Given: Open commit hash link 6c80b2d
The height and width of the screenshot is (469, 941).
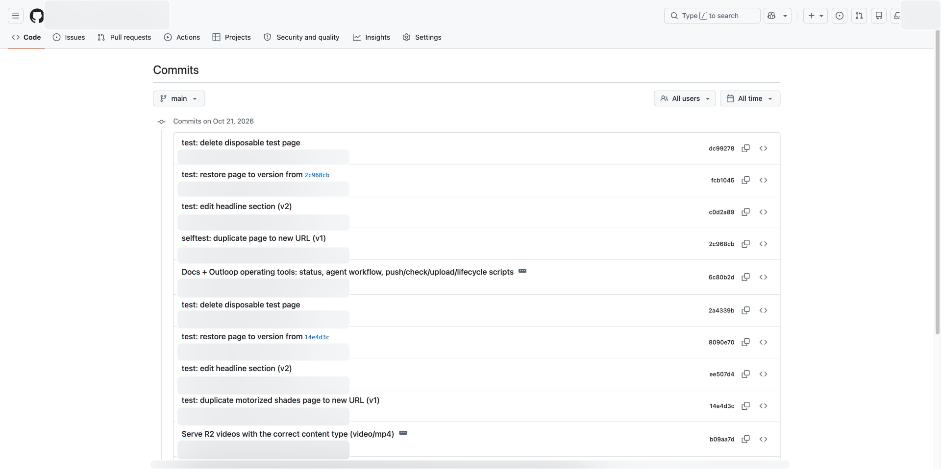Looking at the screenshot, I should click(721, 277).
